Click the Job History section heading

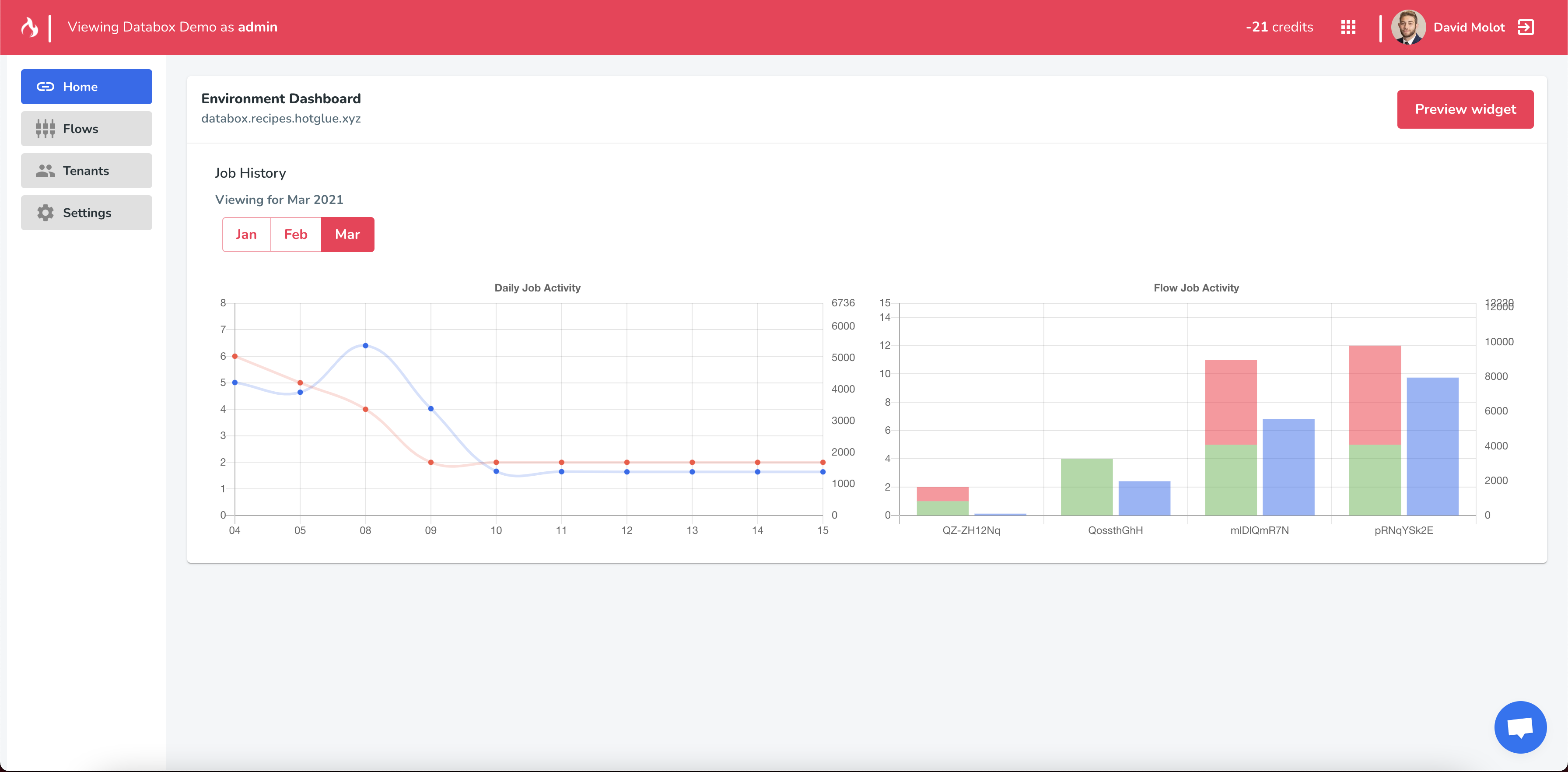(249, 173)
